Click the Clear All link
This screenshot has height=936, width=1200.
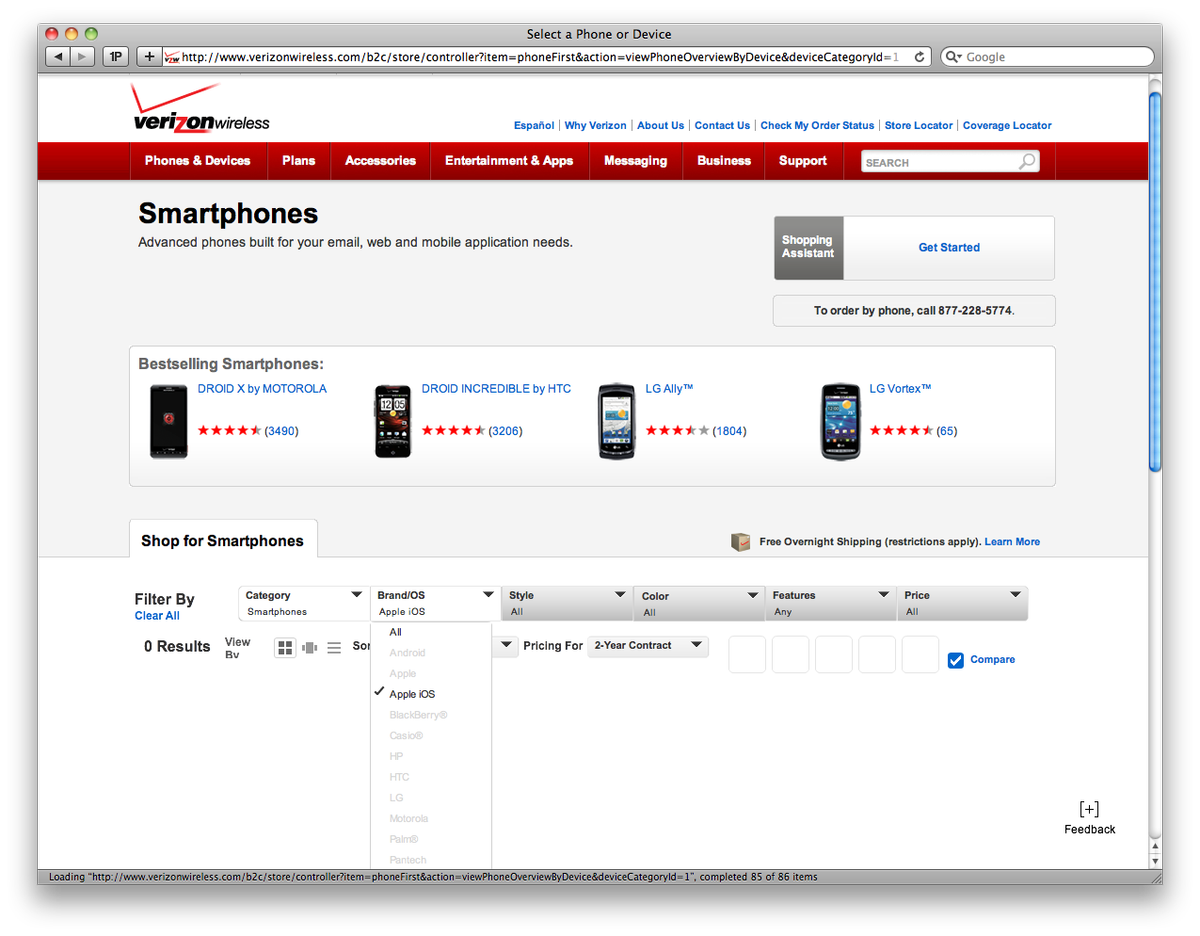tap(156, 615)
